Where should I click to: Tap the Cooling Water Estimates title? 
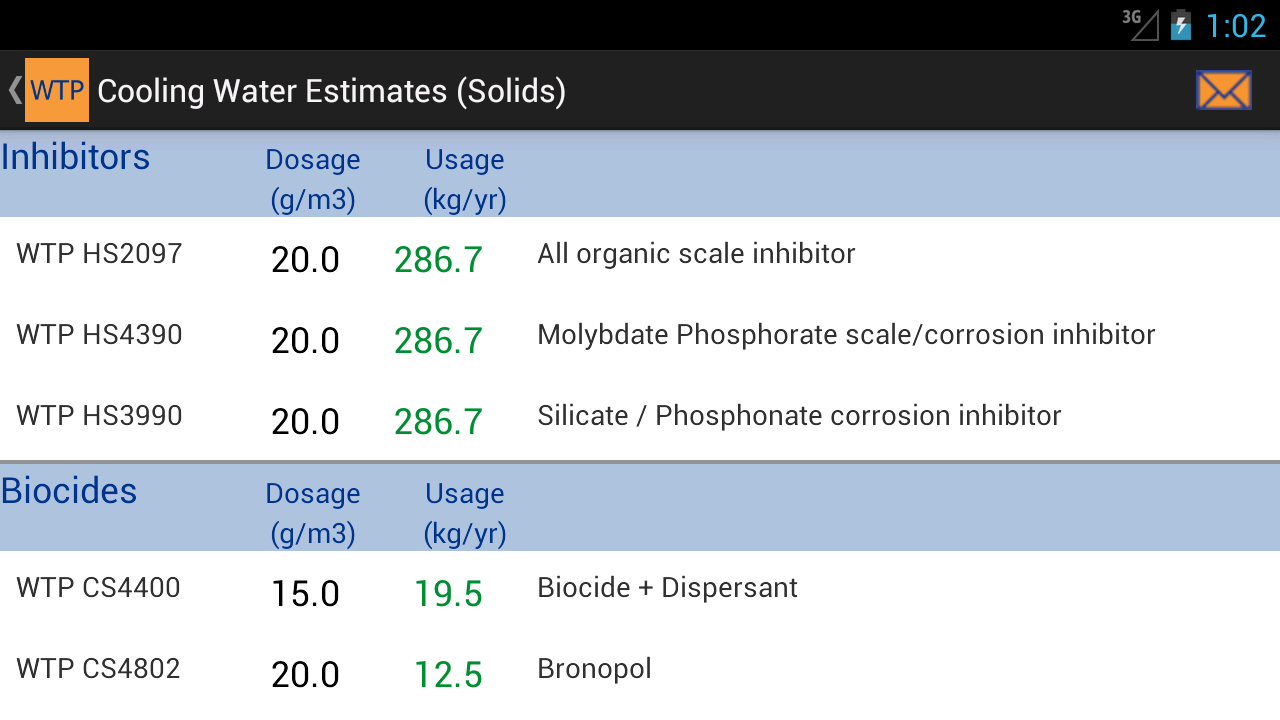click(331, 91)
